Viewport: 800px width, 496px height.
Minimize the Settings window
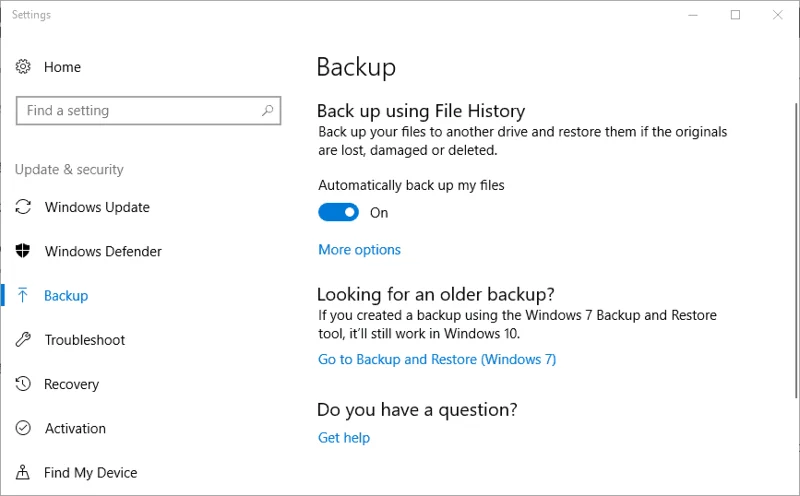click(x=693, y=15)
